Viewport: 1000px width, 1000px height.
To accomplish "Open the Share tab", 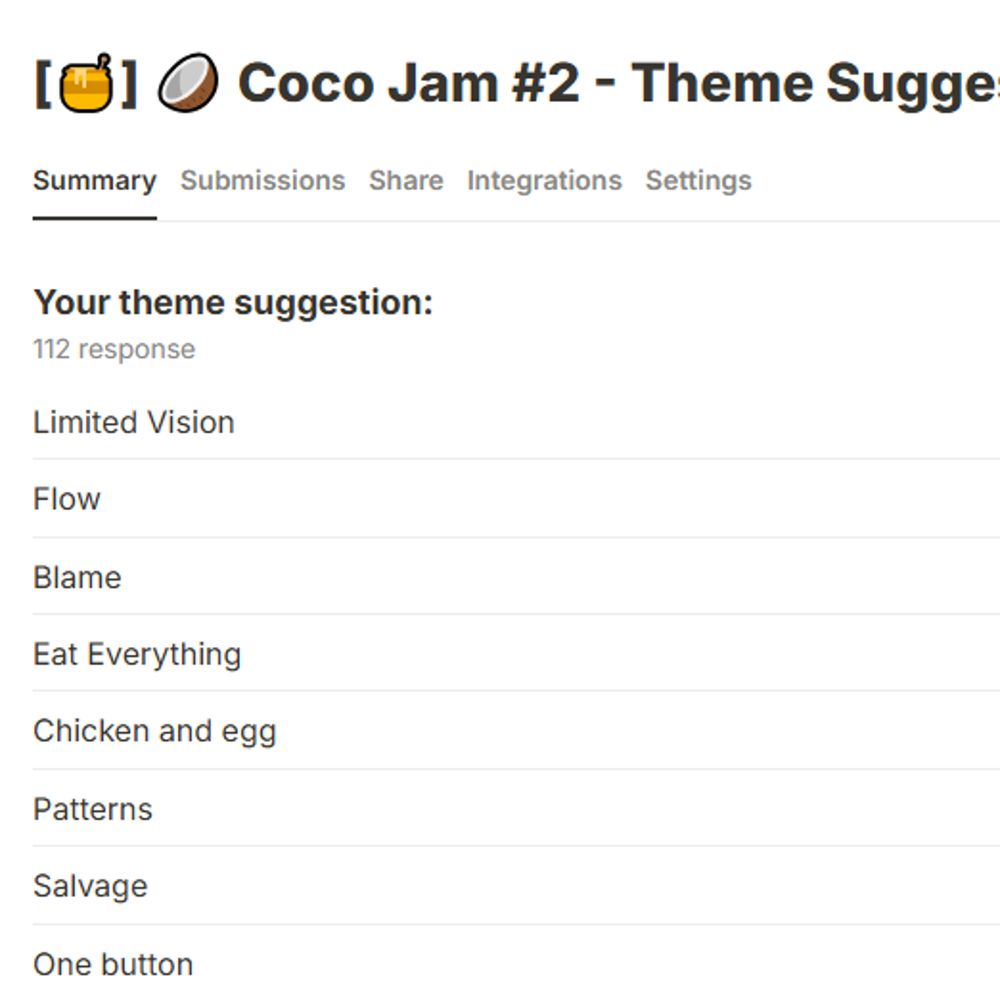I will (x=406, y=180).
